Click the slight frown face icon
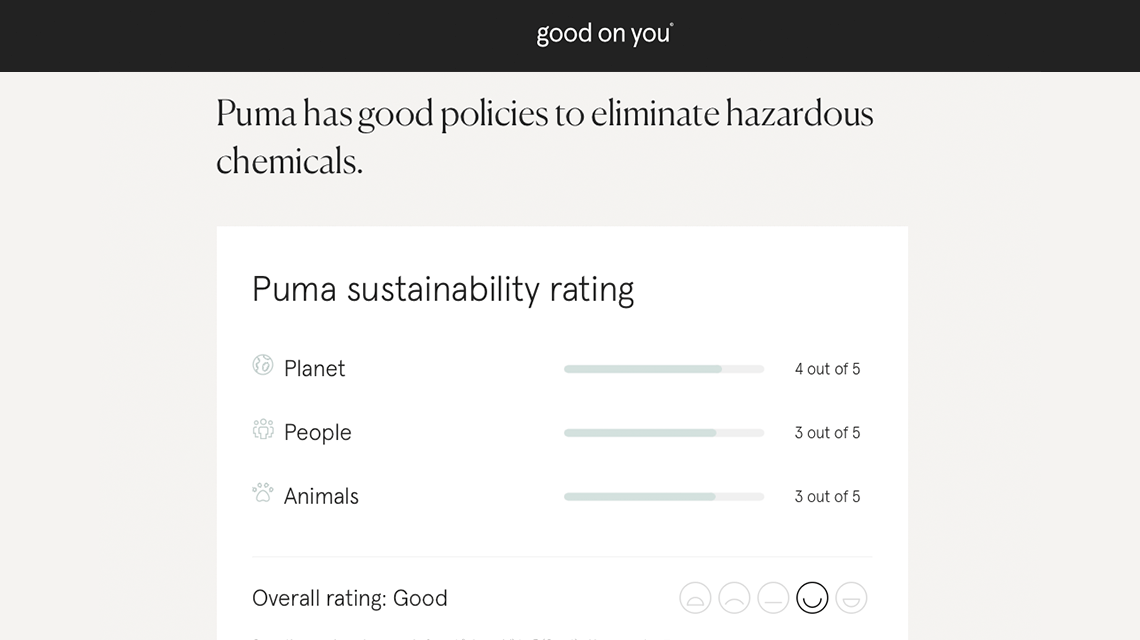Image resolution: width=1140 pixels, height=640 pixels. pos(734,598)
